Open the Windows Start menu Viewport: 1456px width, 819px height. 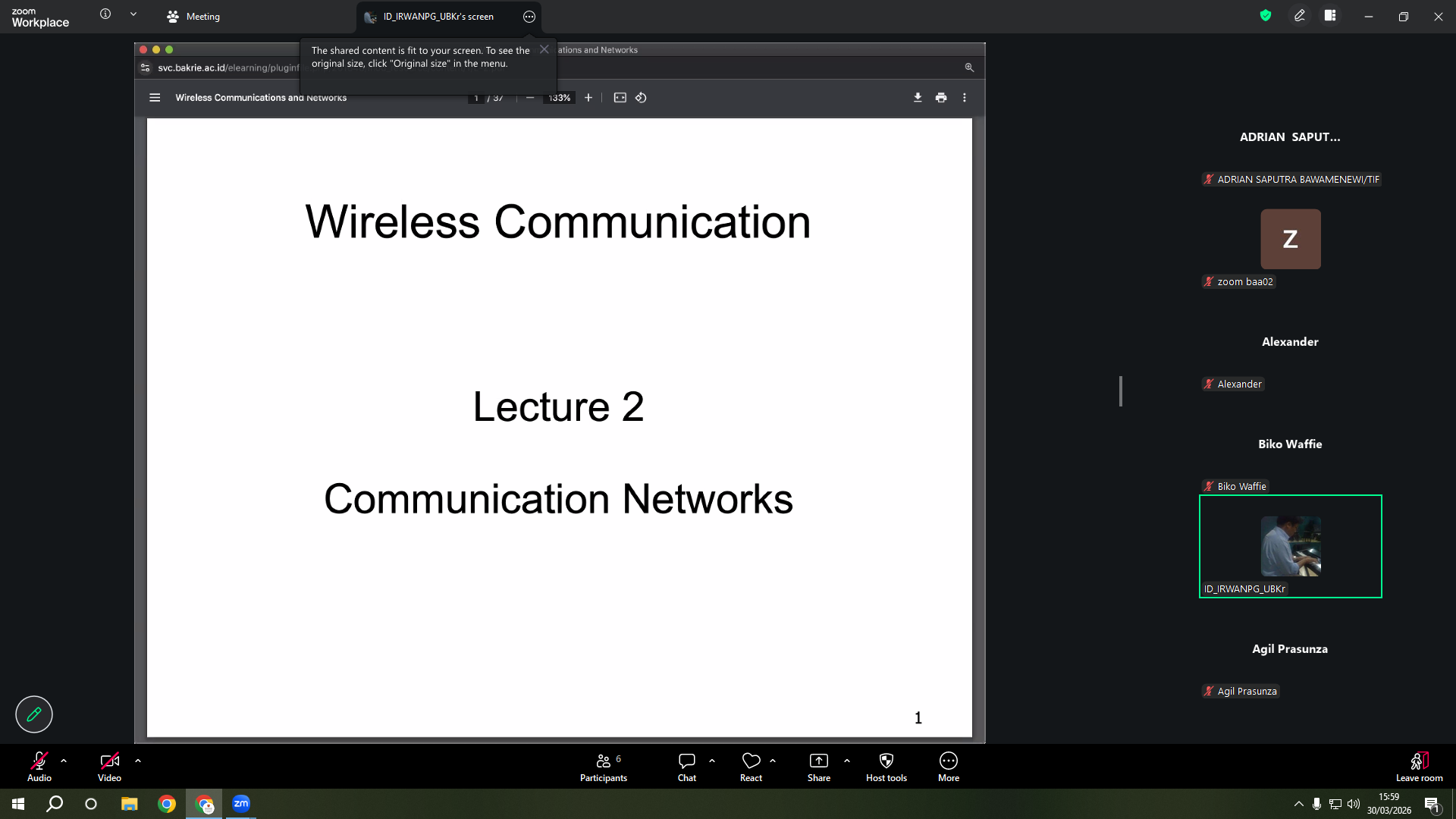(18, 804)
